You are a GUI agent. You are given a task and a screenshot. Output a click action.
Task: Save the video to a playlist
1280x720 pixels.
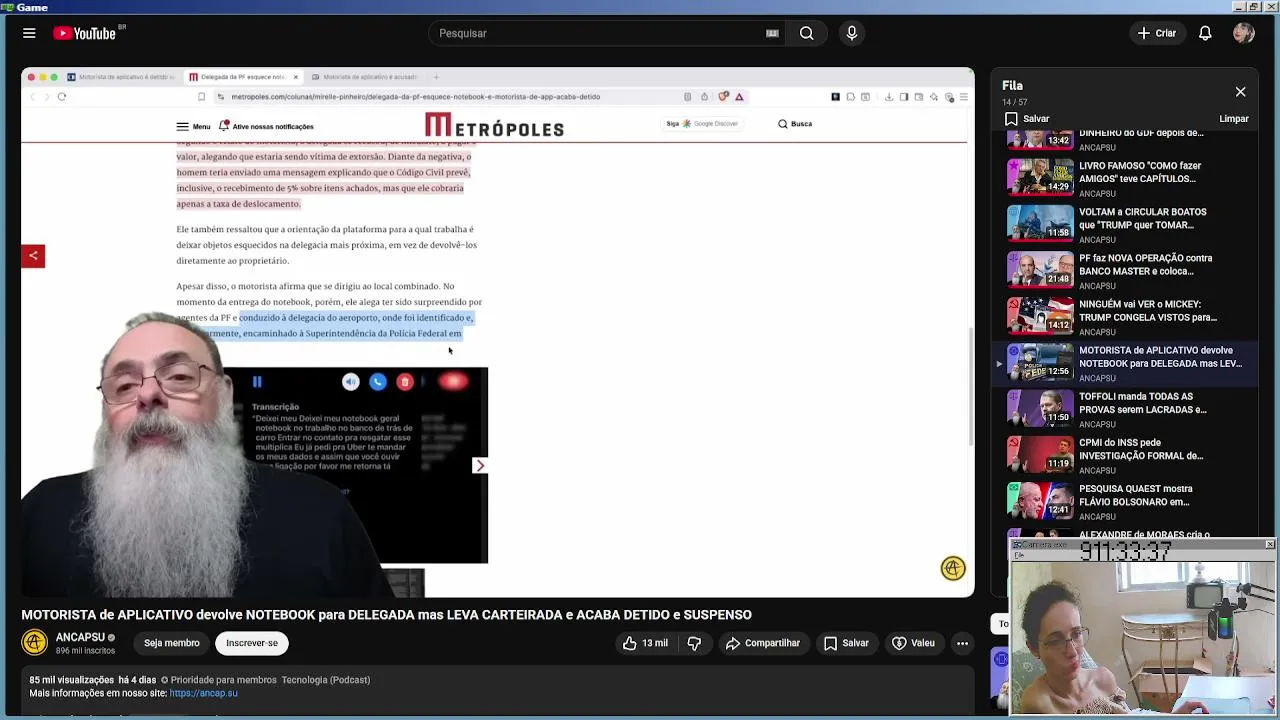pyautogui.click(x=846, y=643)
